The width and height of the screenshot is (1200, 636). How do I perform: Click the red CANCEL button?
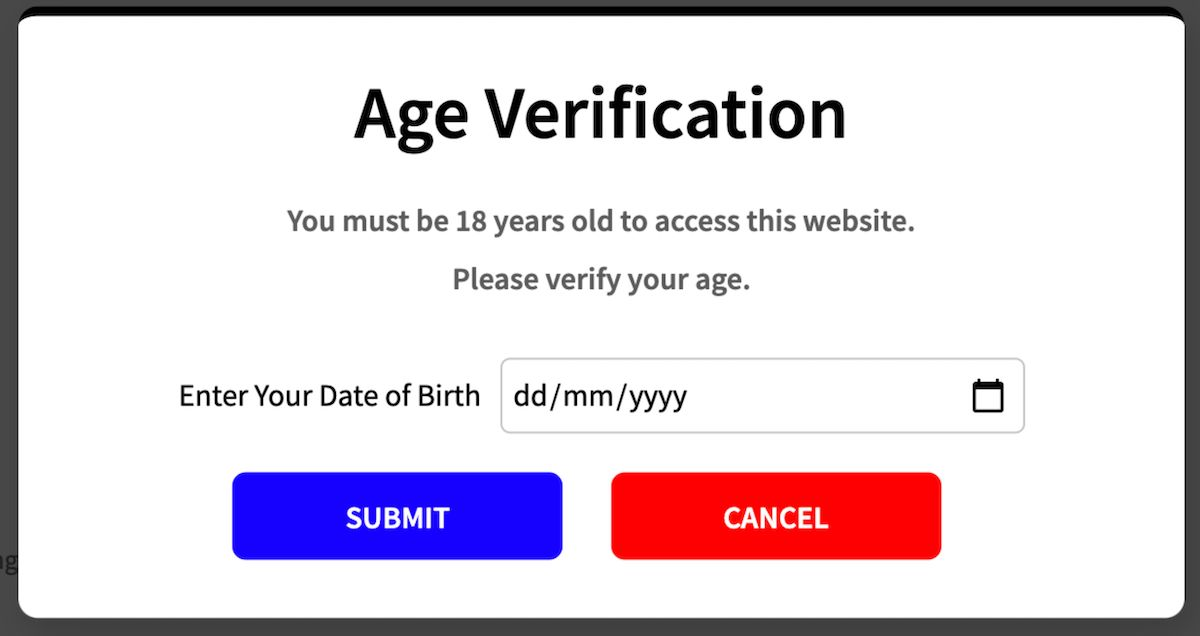pyautogui.click(x=776, y=516)
